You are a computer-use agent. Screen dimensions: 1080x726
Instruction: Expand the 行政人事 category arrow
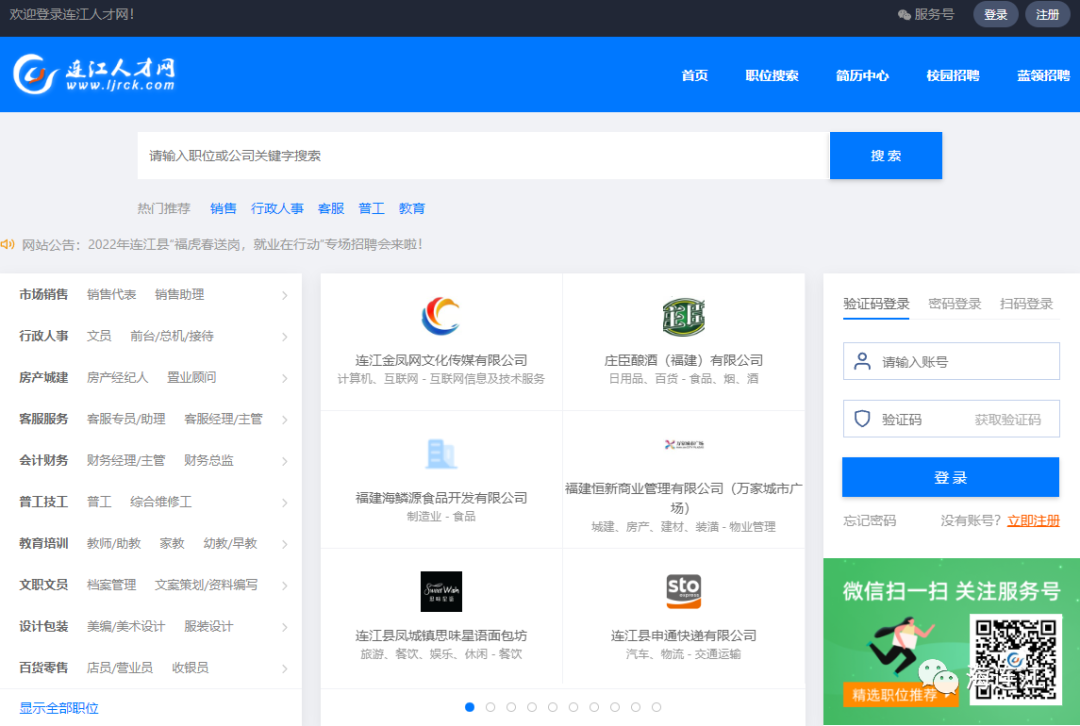click(x=284, y=337)
